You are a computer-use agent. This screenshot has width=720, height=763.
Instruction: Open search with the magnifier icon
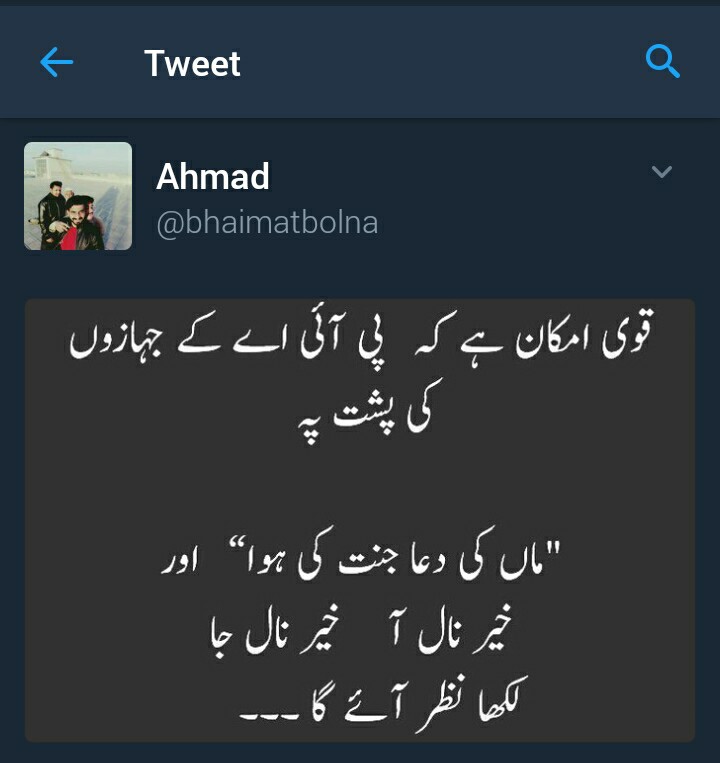click(663, 61)
